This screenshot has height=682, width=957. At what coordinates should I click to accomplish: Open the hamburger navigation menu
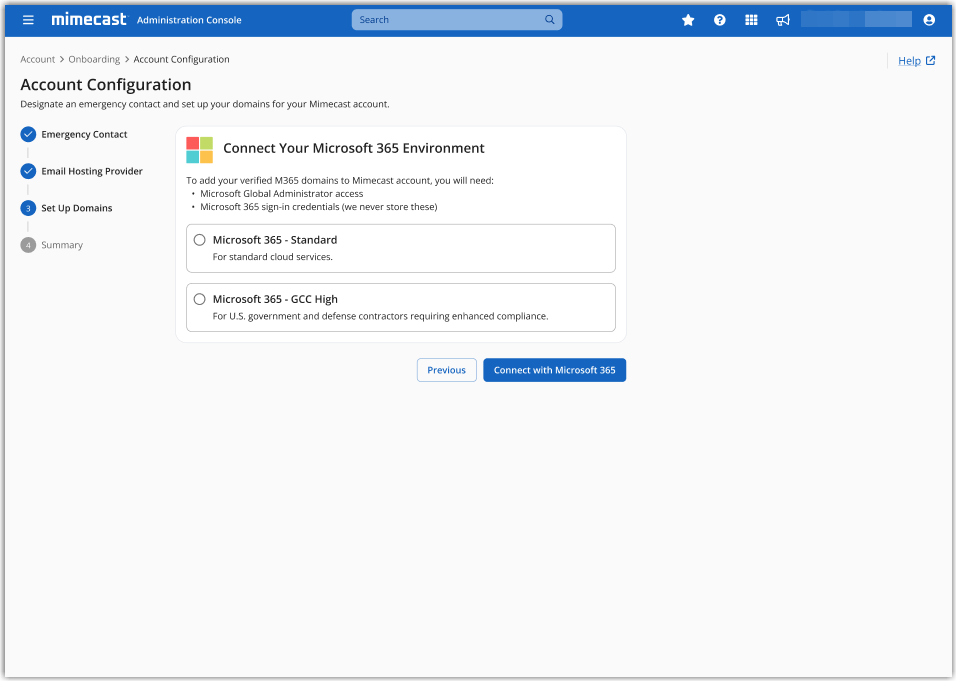pyautogui.click(x=28, y=20)
